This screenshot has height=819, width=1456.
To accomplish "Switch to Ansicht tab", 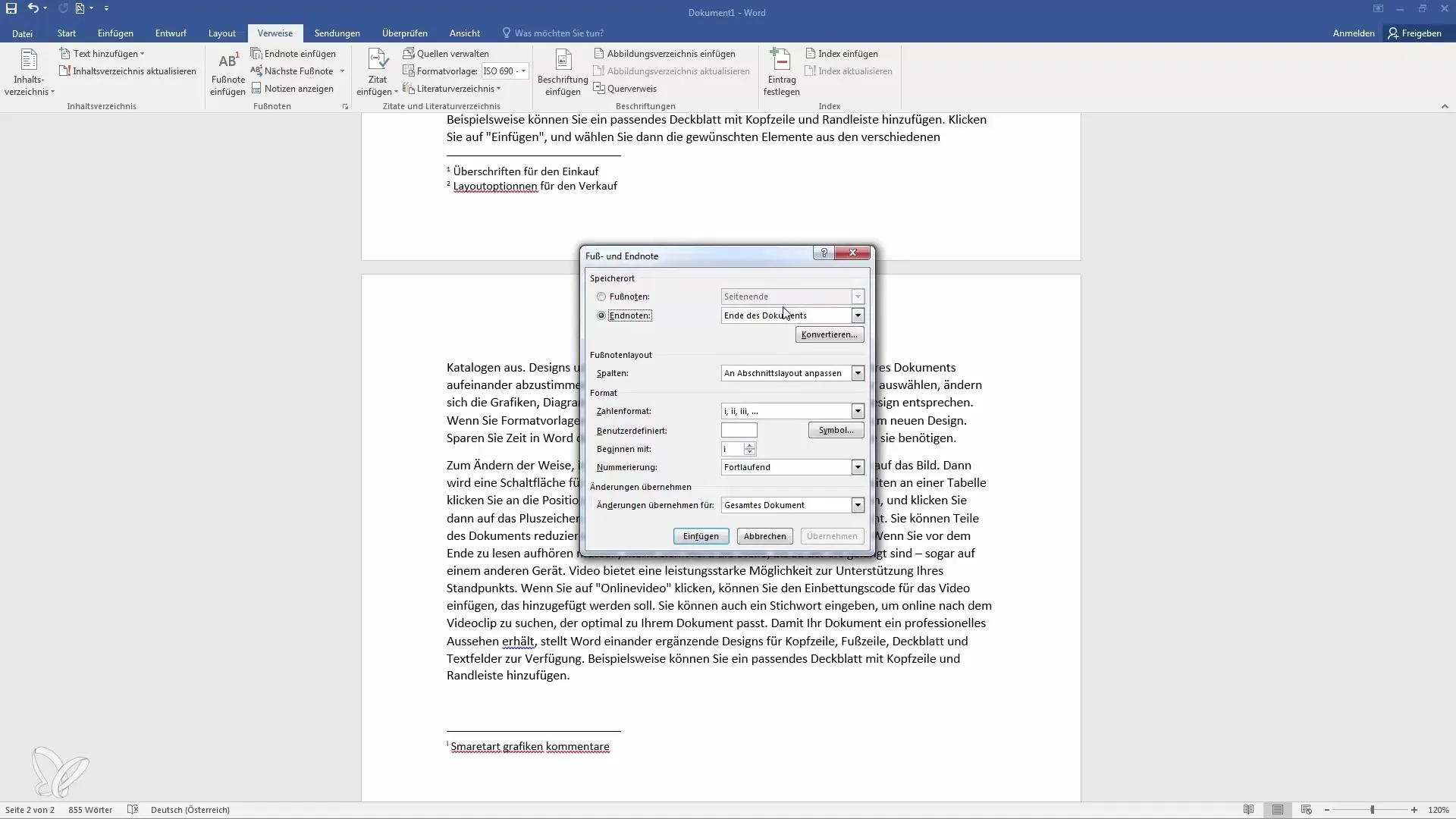I will (x=465, y=33).
